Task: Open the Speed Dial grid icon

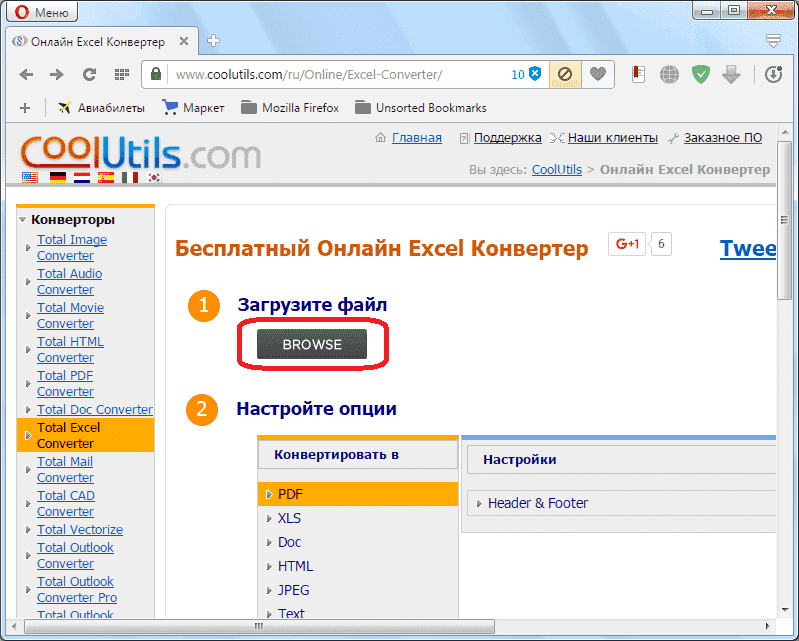Action: [x=122, y=75]
